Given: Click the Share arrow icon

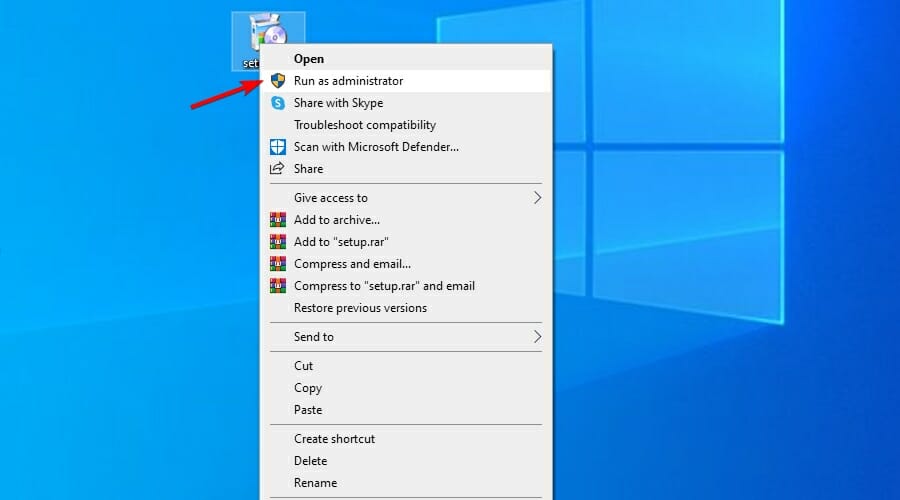Looking at the screenshot, I should click(x=278, y=169).
